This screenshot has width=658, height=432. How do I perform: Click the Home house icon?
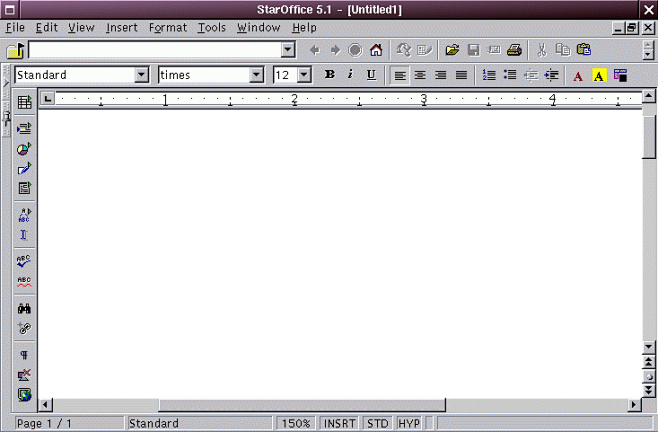click(x=376, y=50)
